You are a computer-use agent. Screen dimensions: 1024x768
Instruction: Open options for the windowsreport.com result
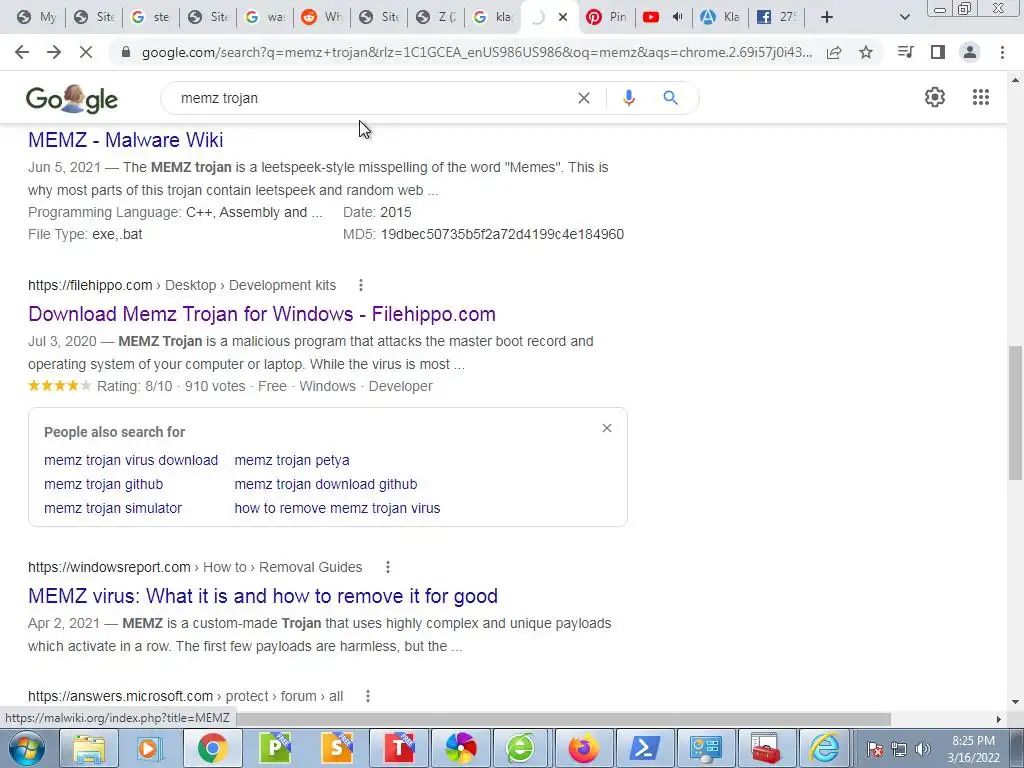pyautogui.click(x=387, y=568)
